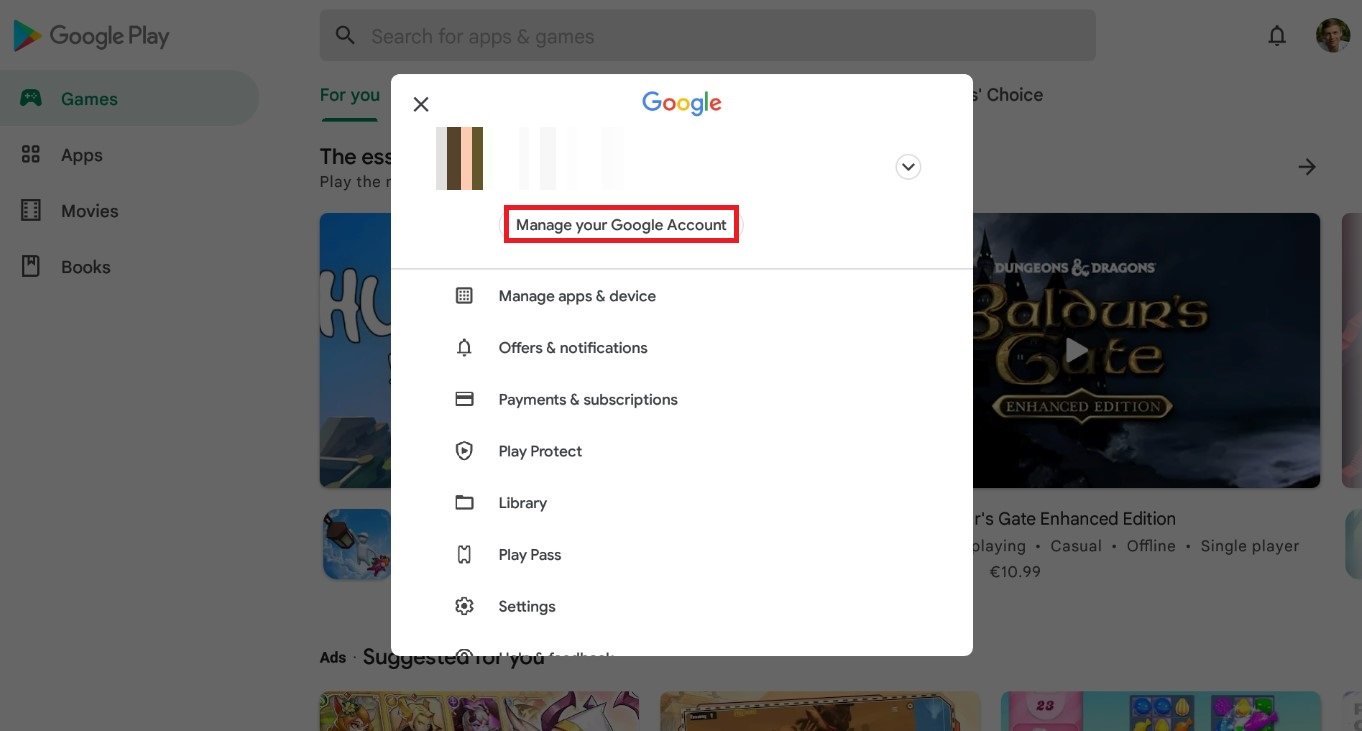Click the Library folder icon

(x=464, y=503)
